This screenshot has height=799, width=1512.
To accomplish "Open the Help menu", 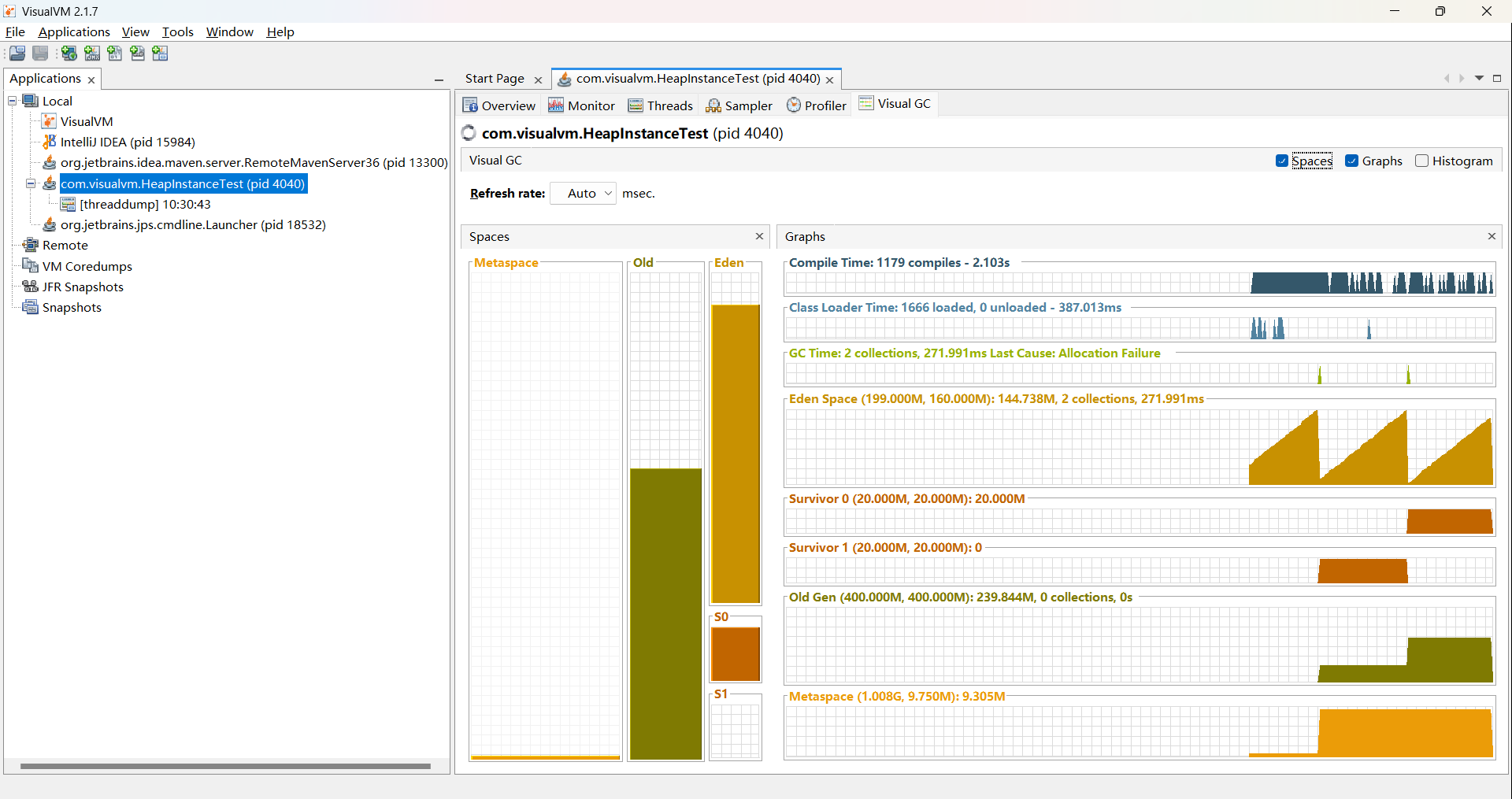I will [280, 31].
